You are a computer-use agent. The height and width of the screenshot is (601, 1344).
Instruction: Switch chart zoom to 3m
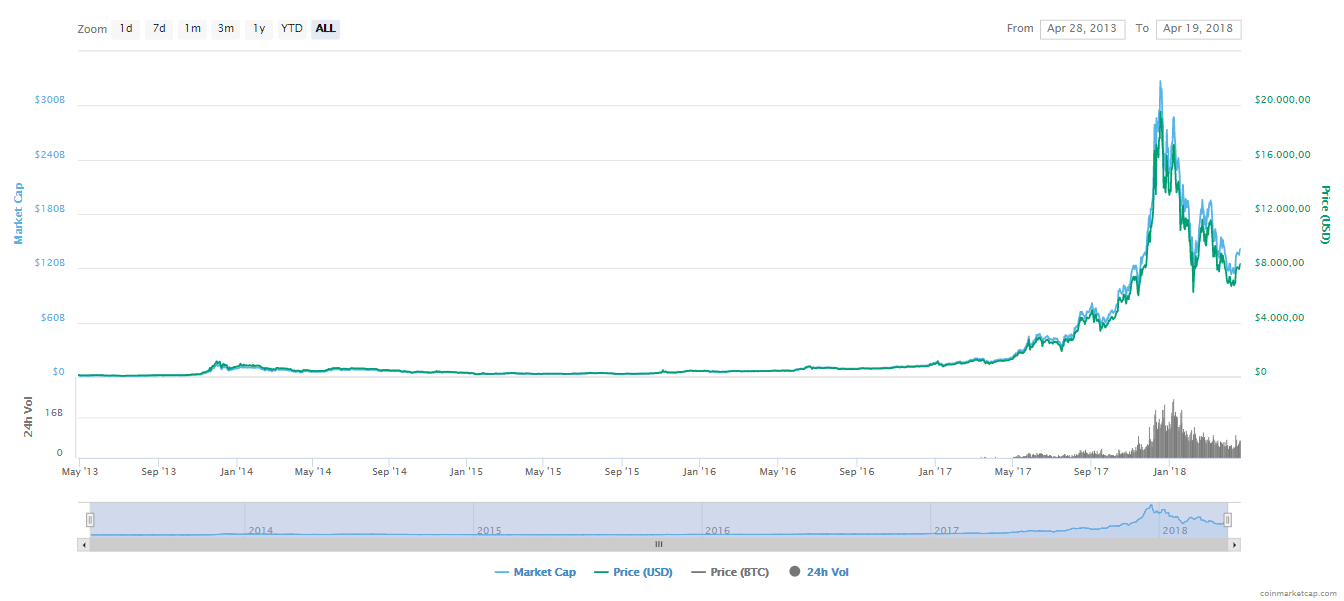coord(226,29)
